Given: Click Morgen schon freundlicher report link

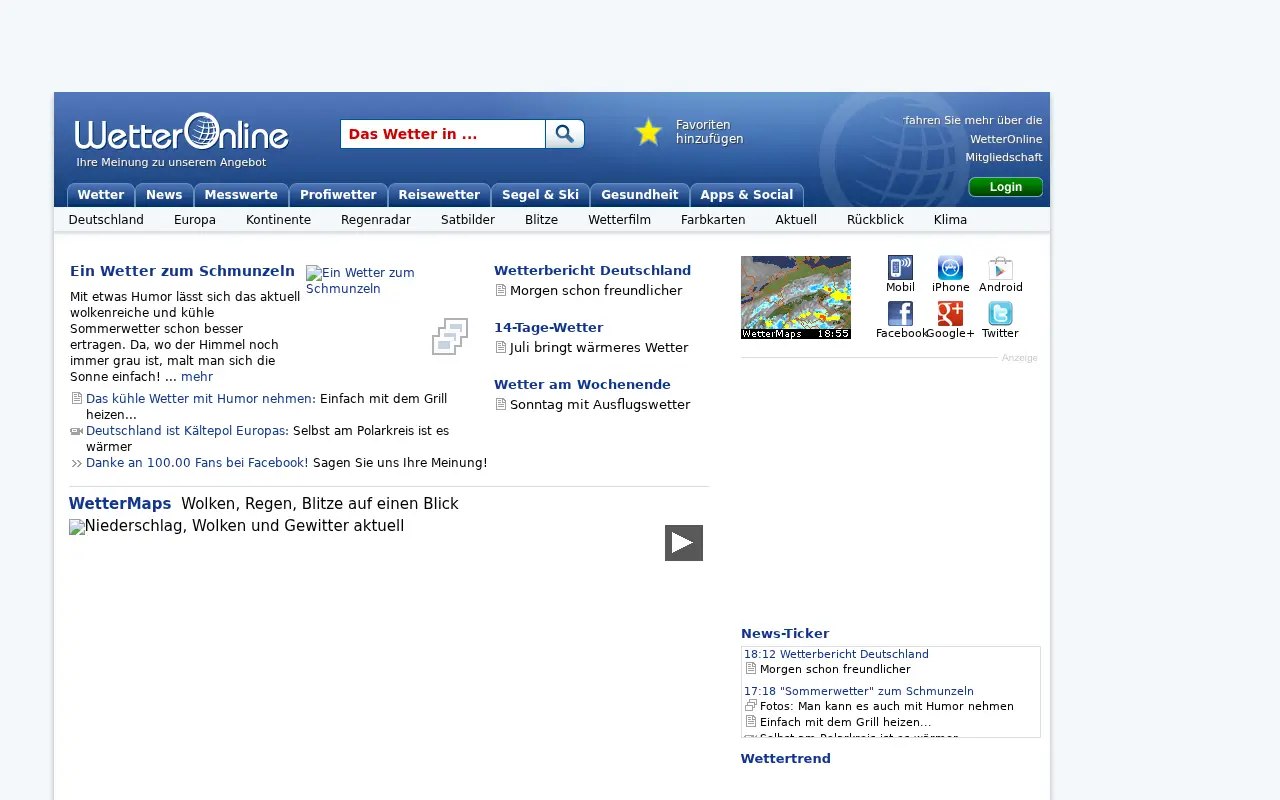Looking at the screenshot, I should (x=596, y=290).
